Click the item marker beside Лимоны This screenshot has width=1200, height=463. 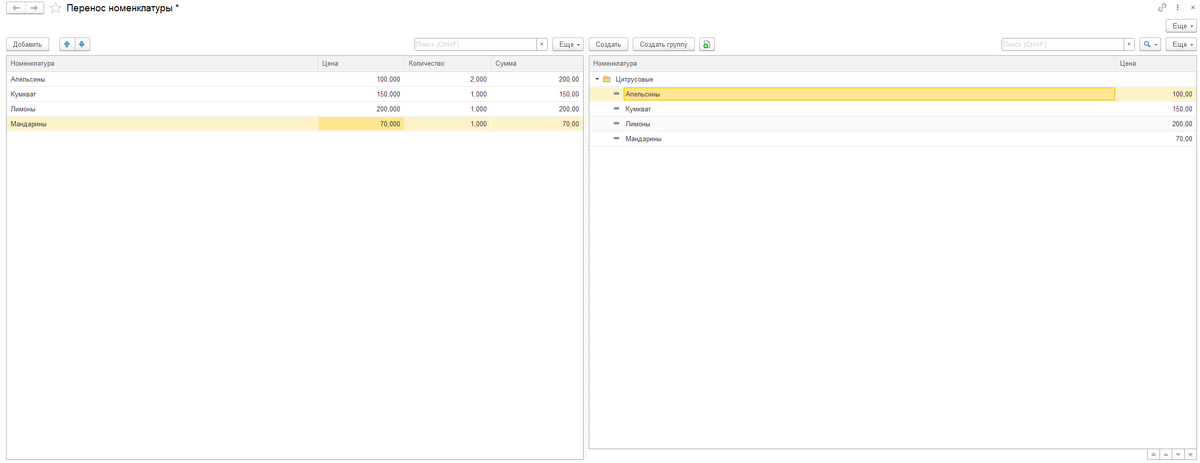click(x=617, y=124)
